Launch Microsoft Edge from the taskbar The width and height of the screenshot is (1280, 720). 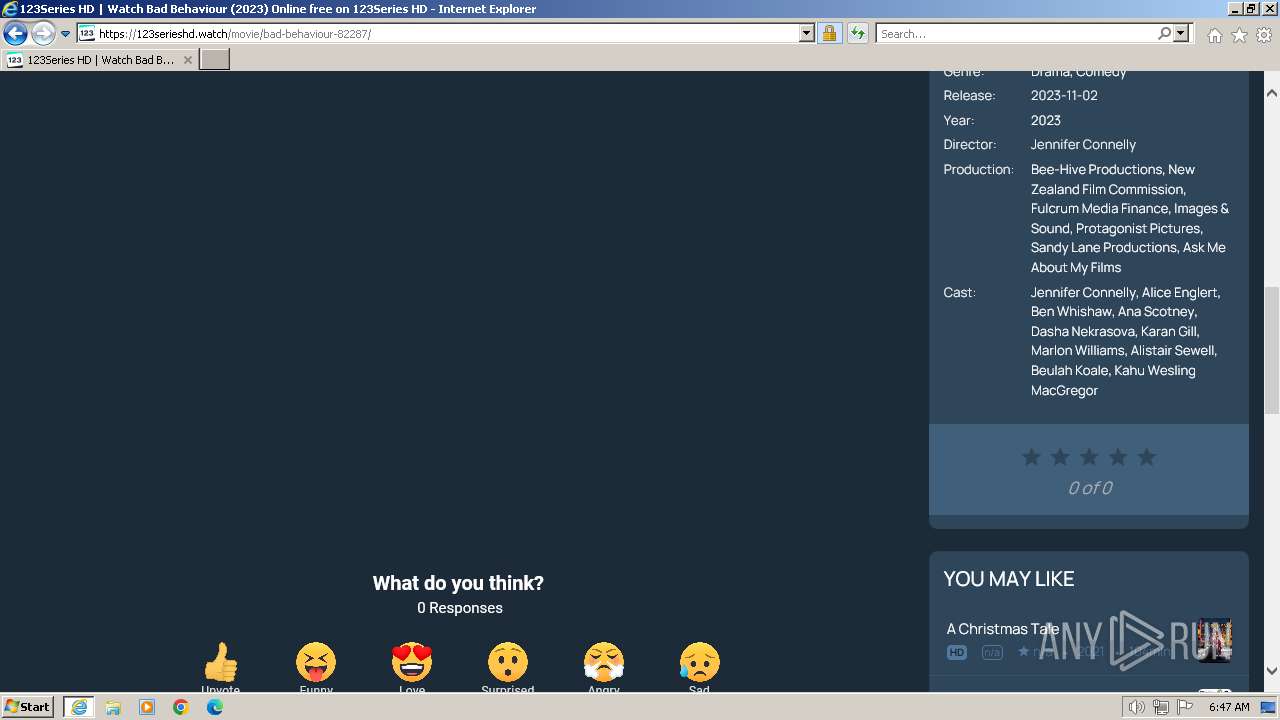tap(214, 707)
